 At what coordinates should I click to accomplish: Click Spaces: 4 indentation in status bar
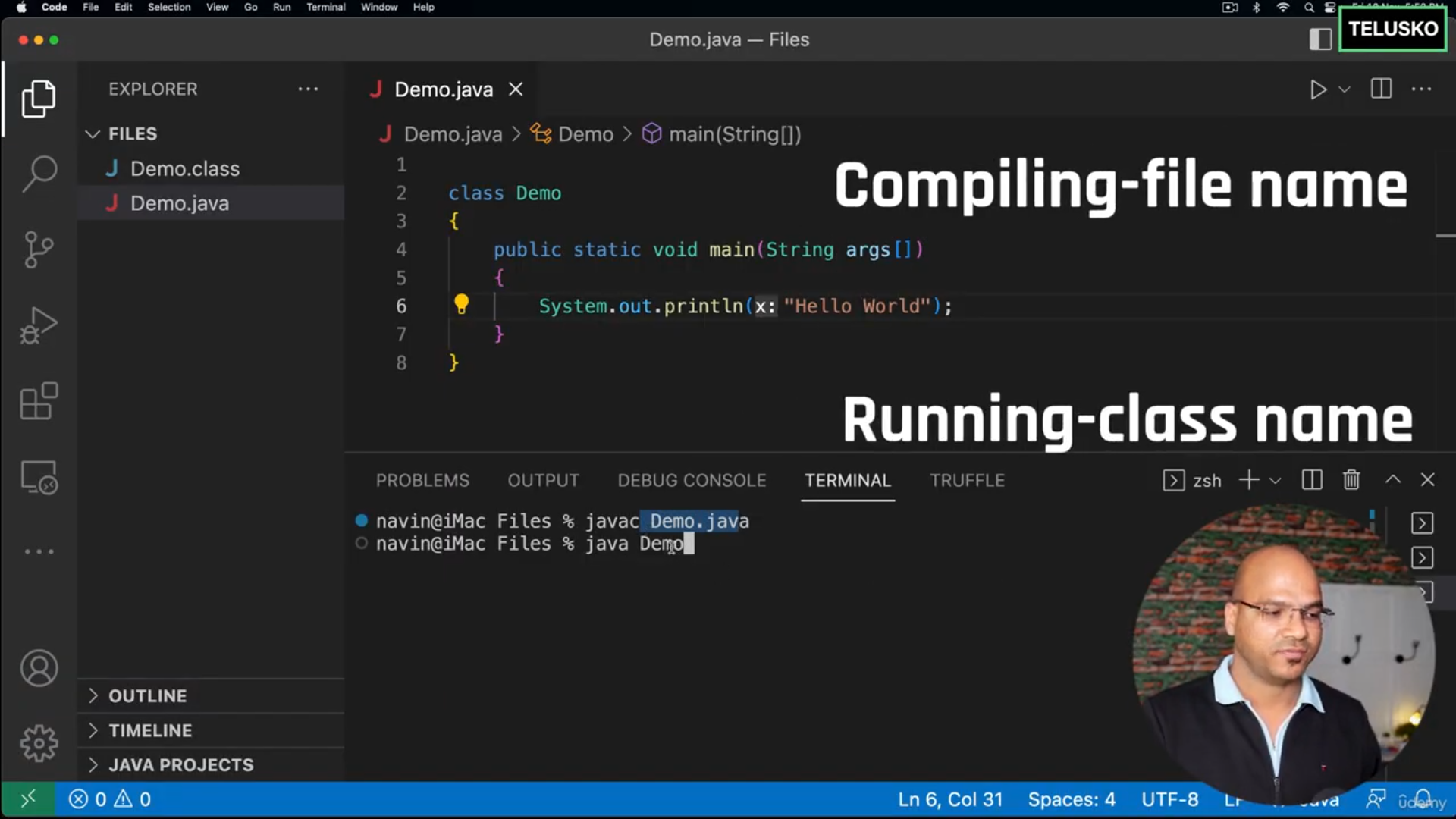(x=1071, y=799)
